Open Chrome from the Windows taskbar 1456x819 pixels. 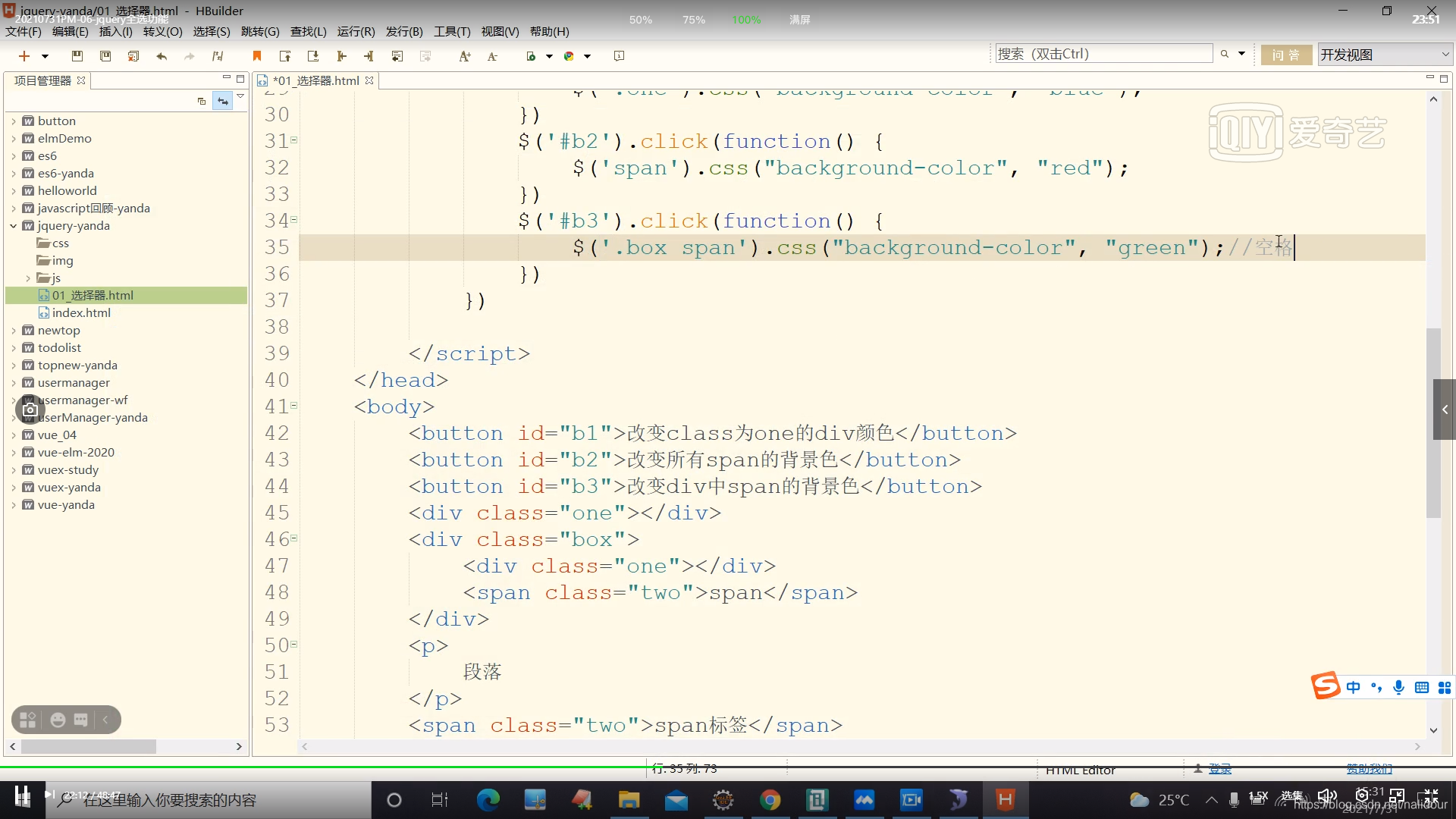(x=770, y=800)
